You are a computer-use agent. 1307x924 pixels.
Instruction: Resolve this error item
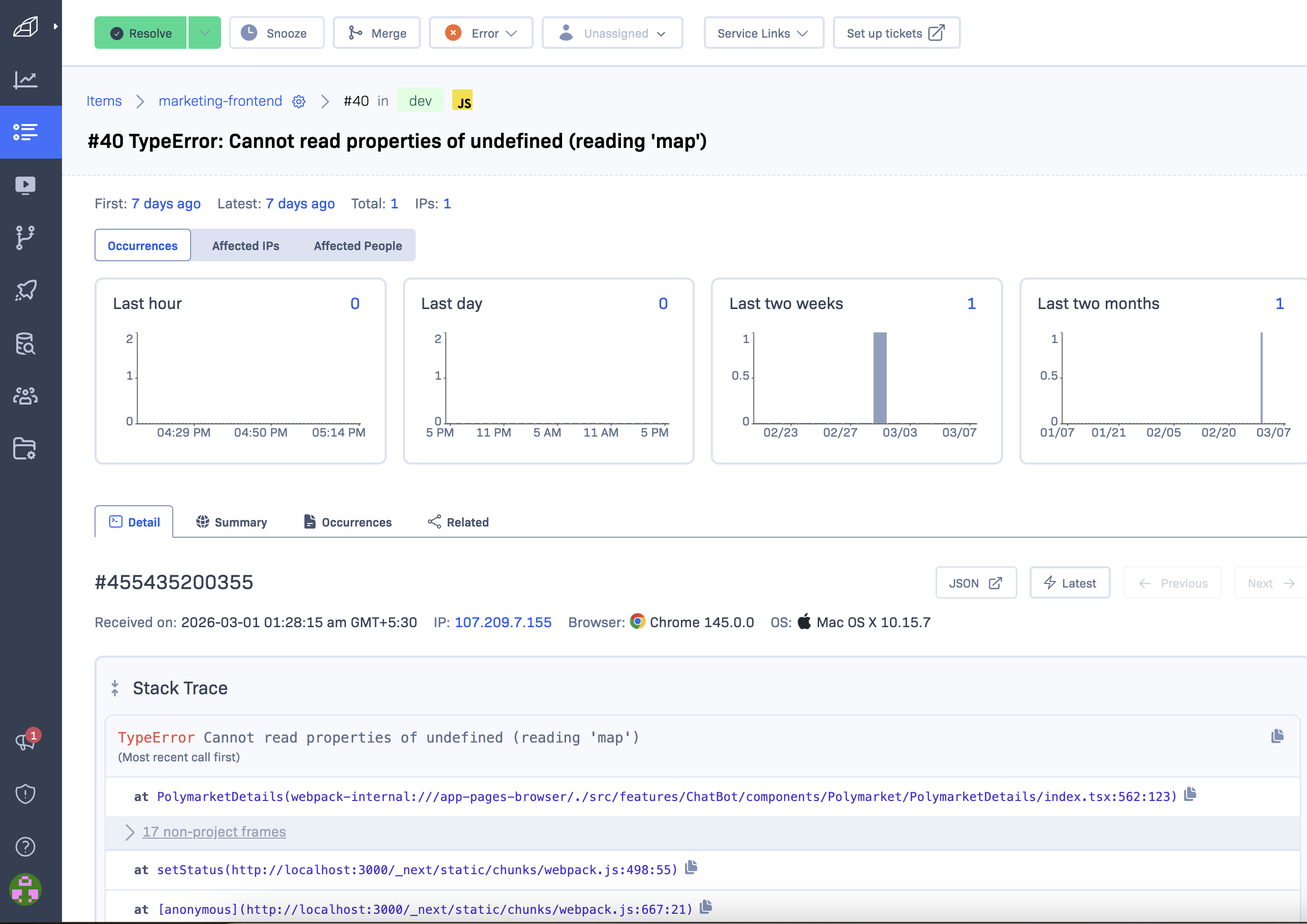[x=140, y=33]
